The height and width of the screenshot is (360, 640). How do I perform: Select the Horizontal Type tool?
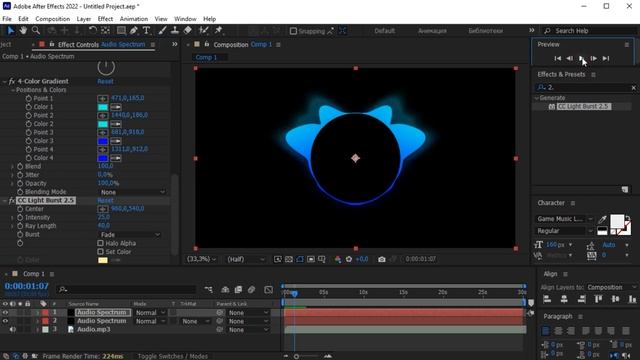[147, 31]
